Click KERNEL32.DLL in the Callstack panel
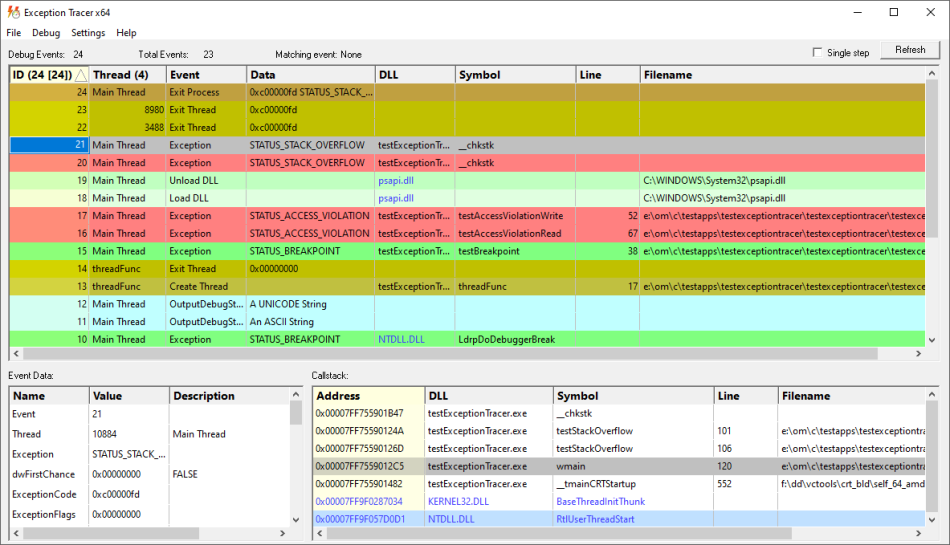This screenshot has height=545, width=950. click(458, 502)
